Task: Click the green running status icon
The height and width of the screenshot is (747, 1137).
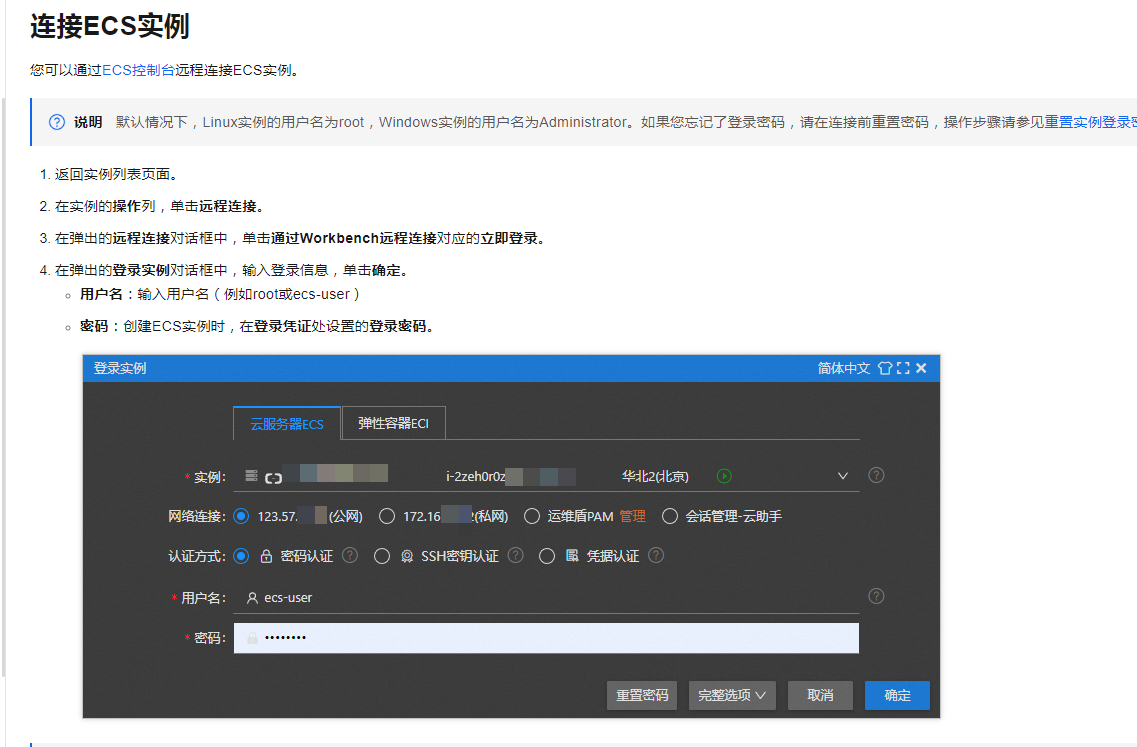Action: [724, 476]
